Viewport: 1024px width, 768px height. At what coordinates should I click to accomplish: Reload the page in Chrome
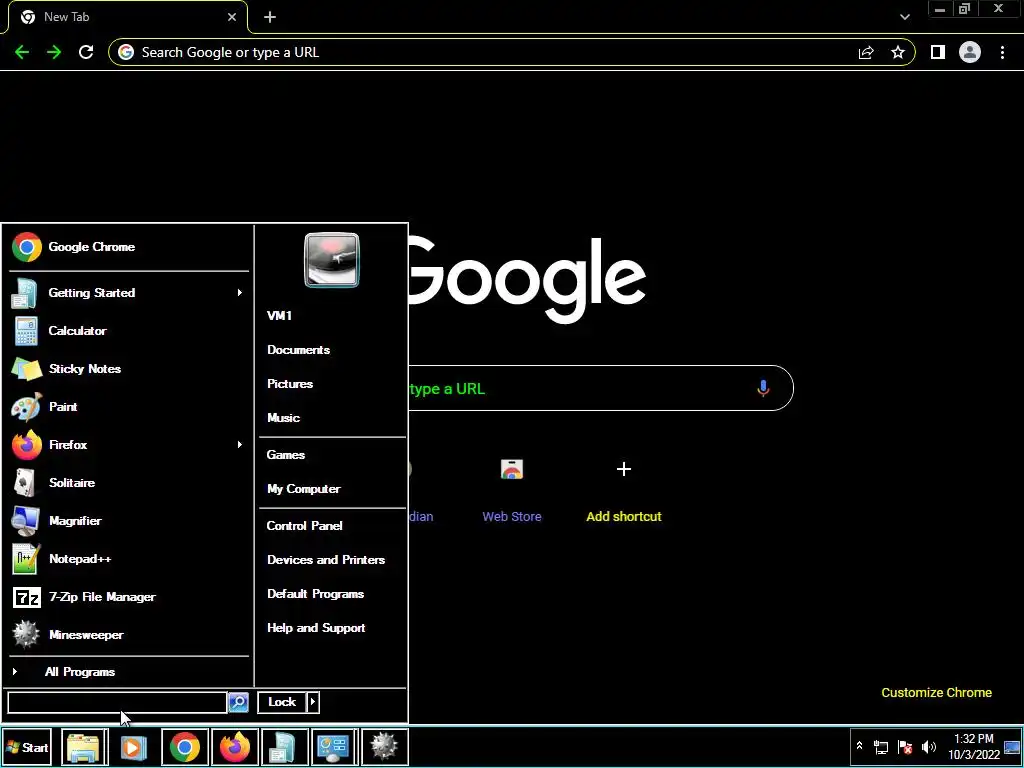click(x=86, y=52)
